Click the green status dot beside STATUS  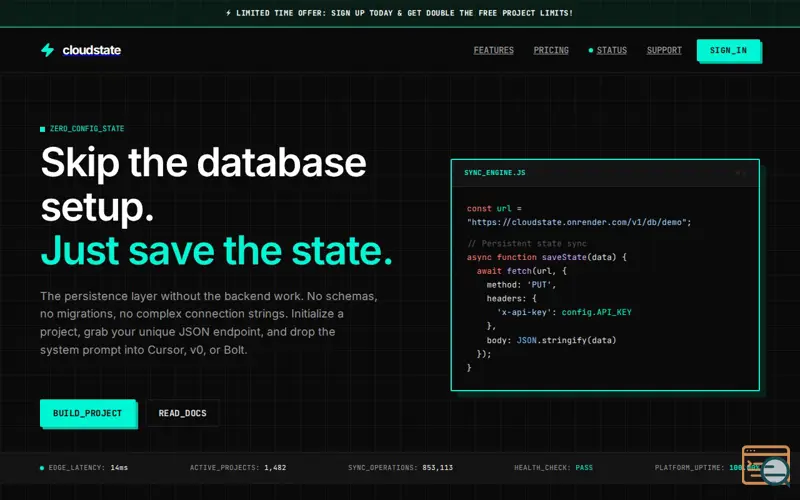point(591,51)
